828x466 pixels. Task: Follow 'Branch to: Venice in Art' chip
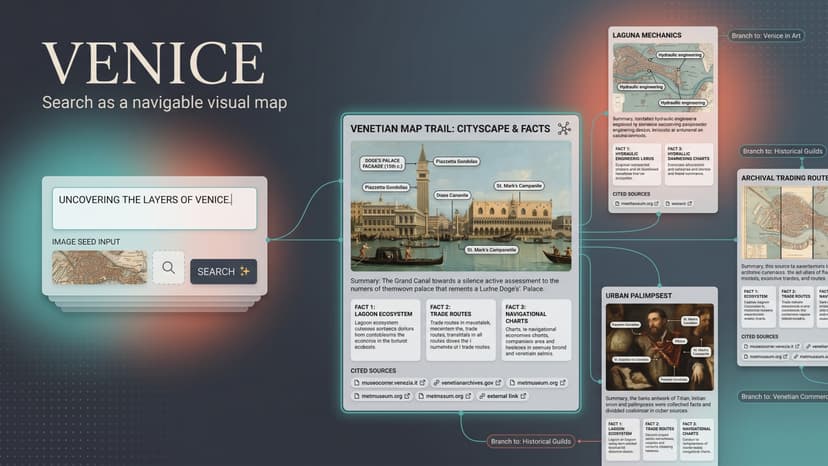766,36
